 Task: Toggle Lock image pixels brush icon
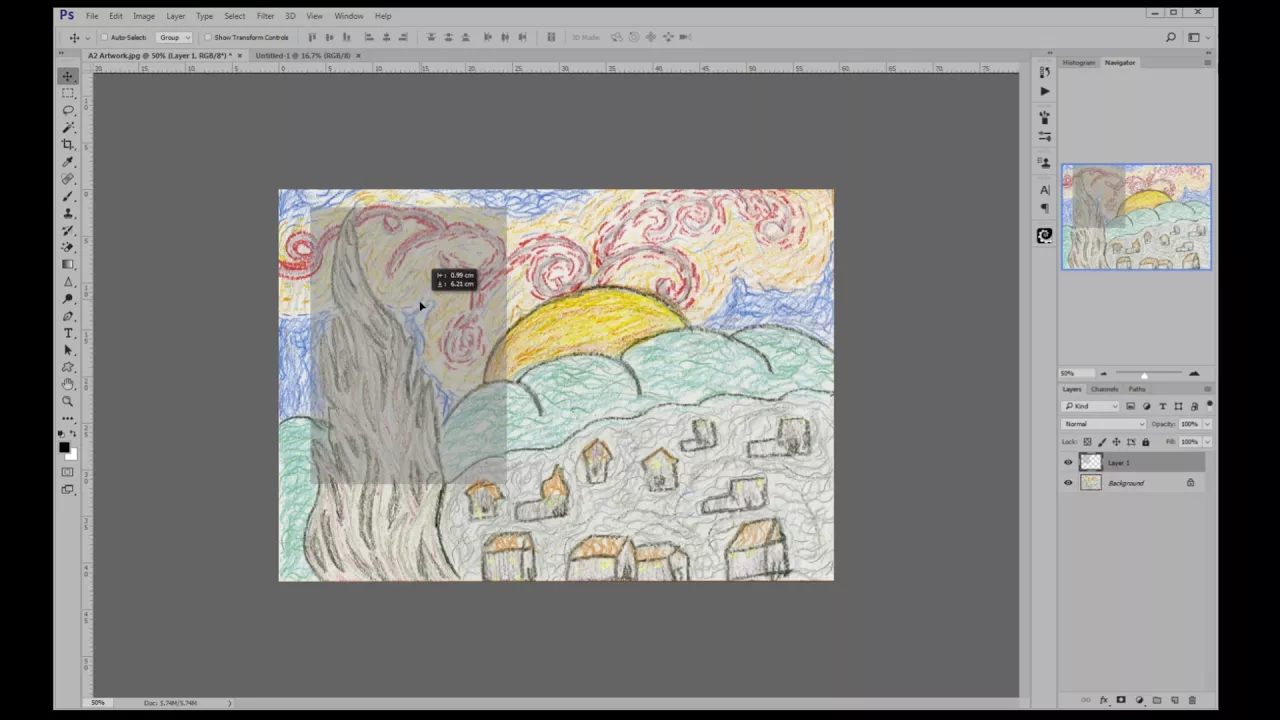pyautogui.click(x=1101, y=442)
